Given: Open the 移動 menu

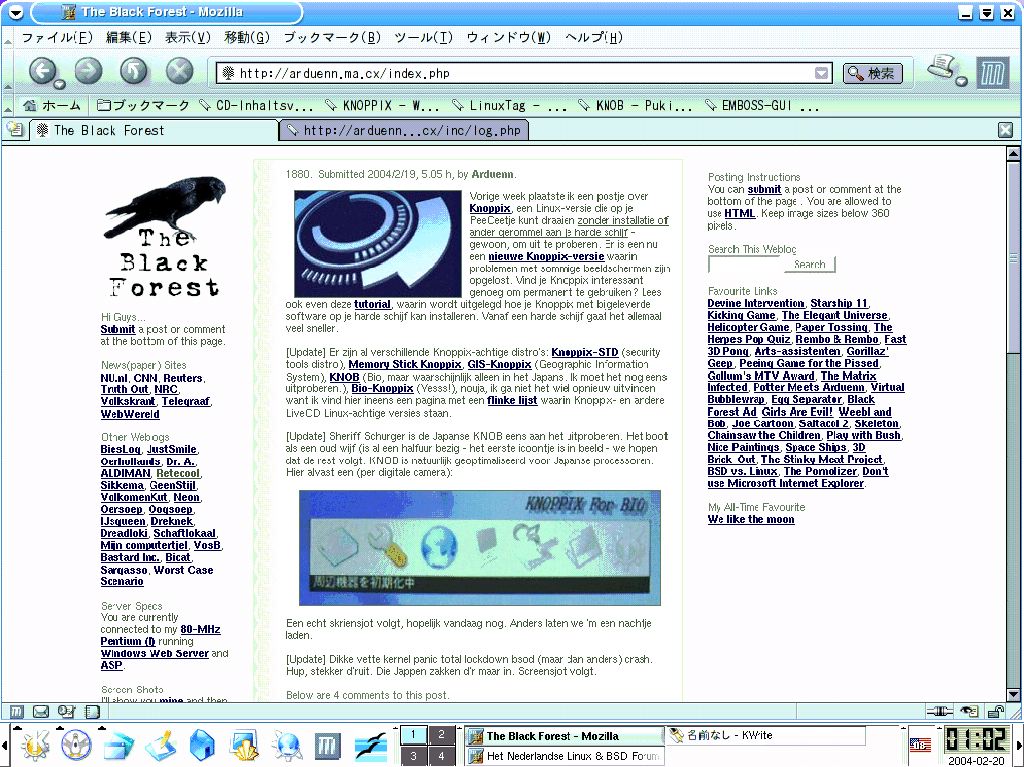Looking at the screenshot, I should (247, 37).
